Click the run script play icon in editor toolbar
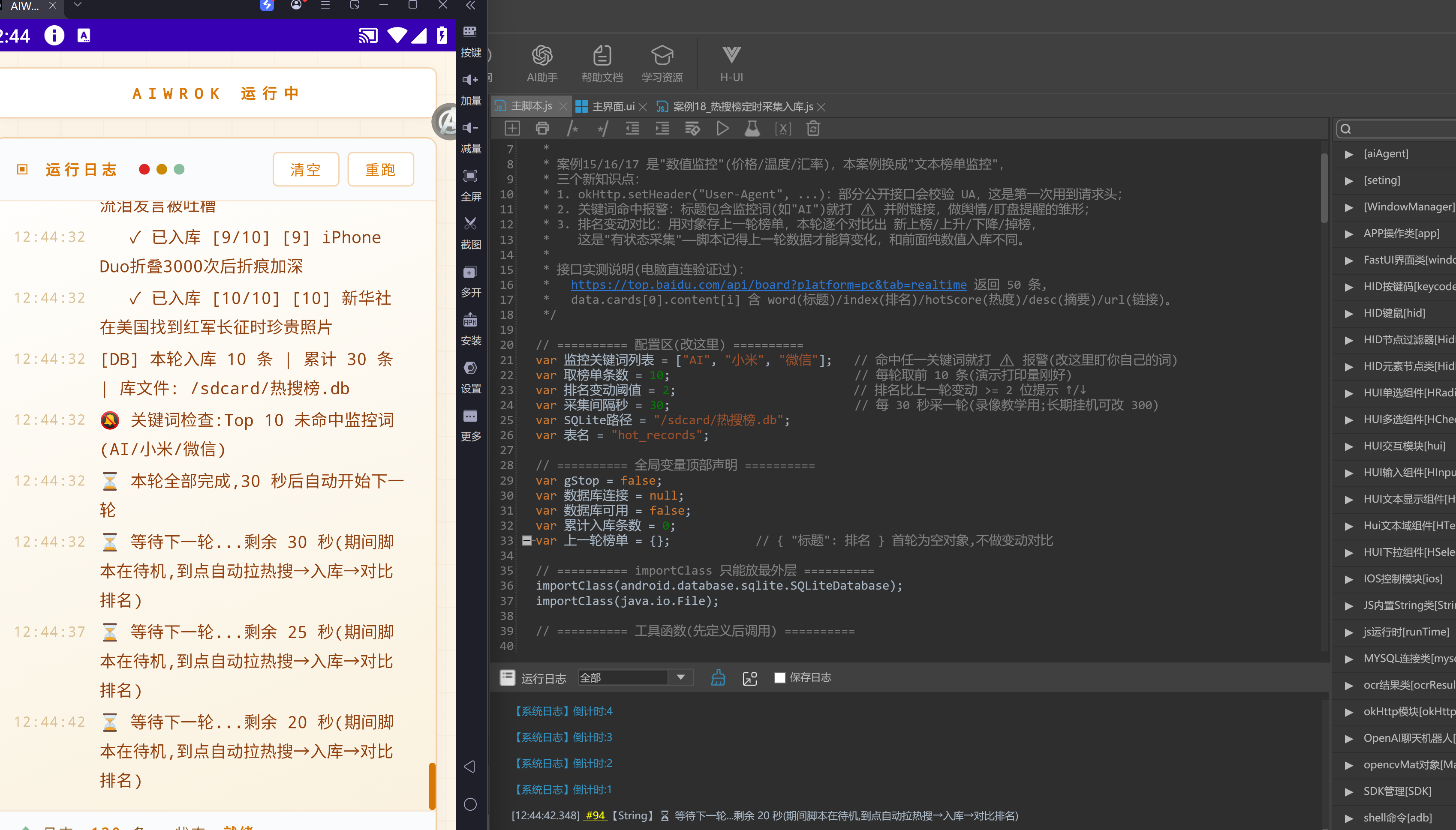Image resolution: width=1456 pixels, height=830 pixels. (722, 128)
